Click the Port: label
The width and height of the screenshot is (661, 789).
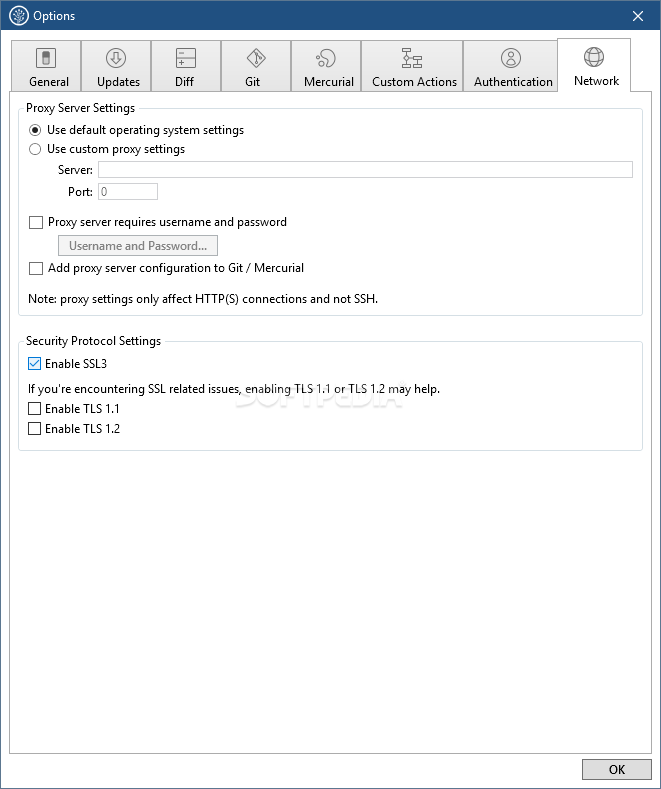click(80, 192)
